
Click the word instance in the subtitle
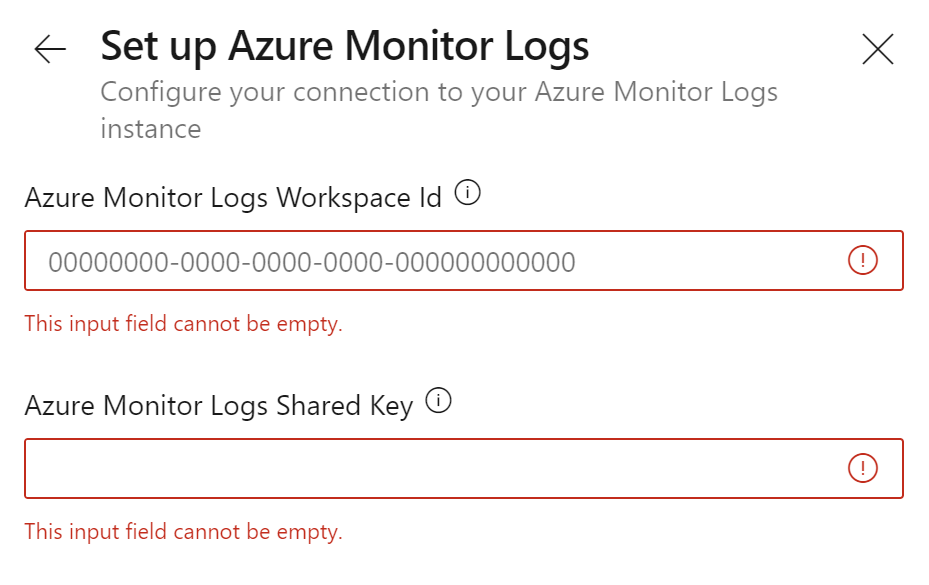pos(150,129)
